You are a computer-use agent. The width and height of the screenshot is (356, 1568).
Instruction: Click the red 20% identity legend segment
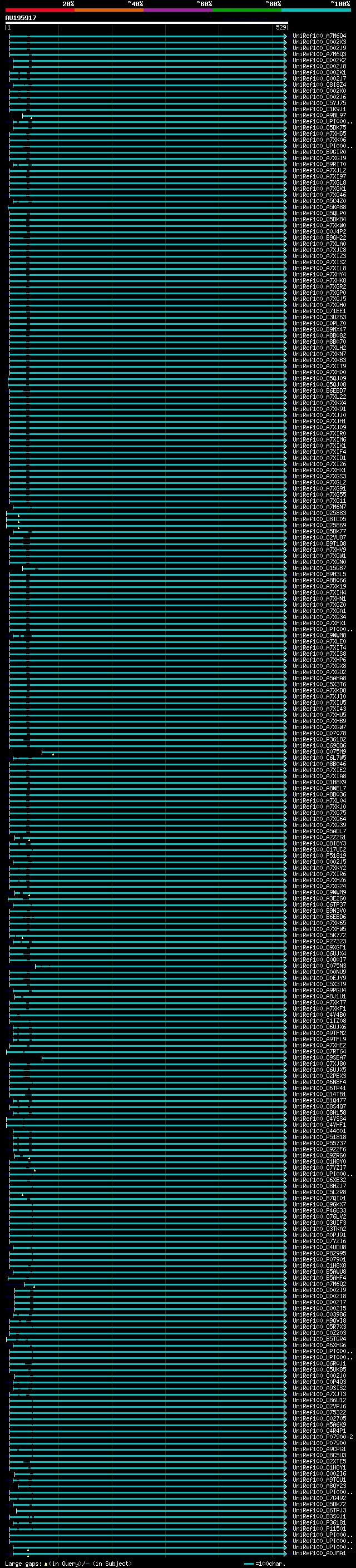click(39, 10)
